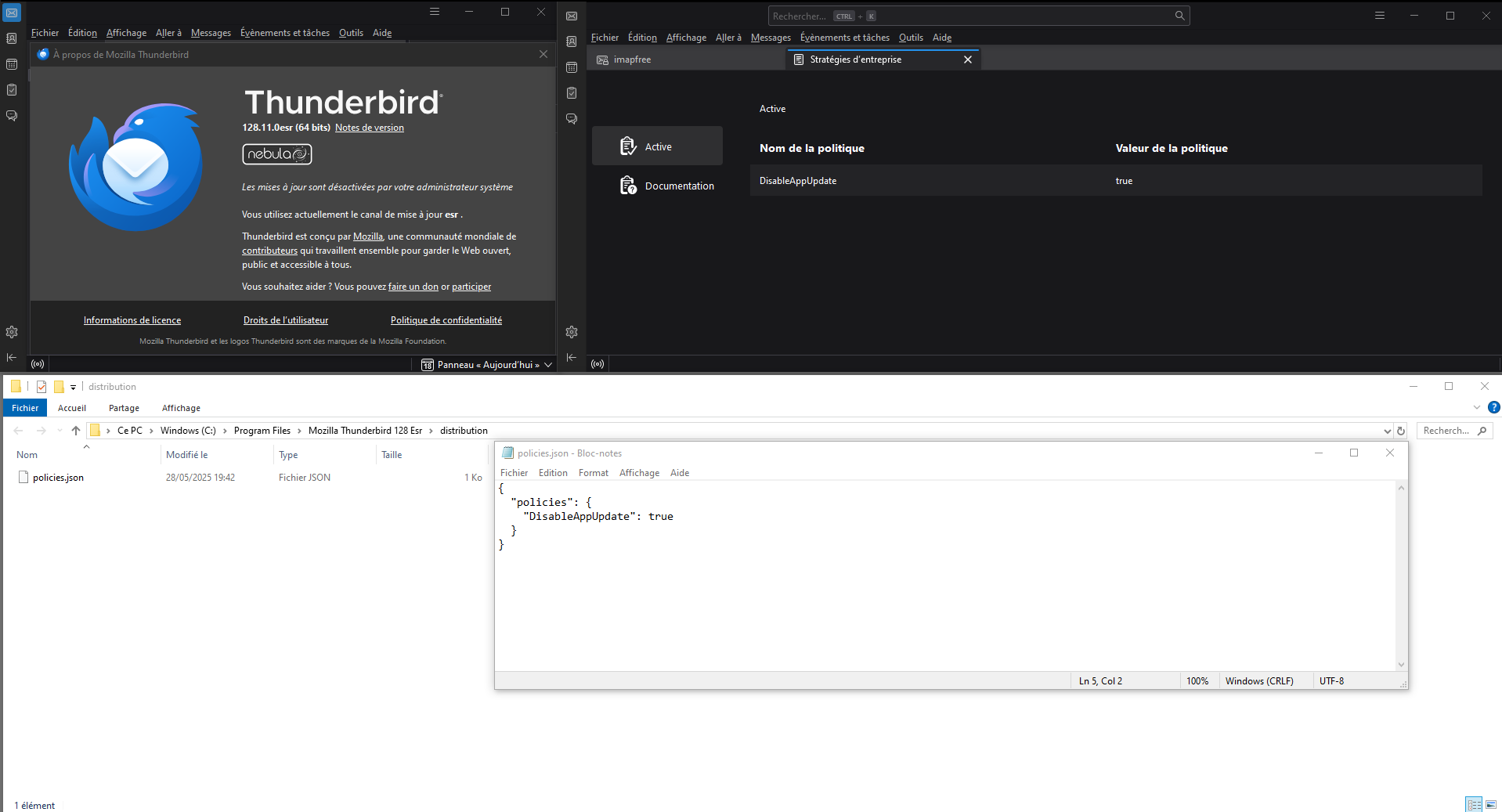This screenshot has width=1502, height=812.
Task: Open settings gear in right Thunderbird window
Action: pyautogui.click(x=572, y=332)
